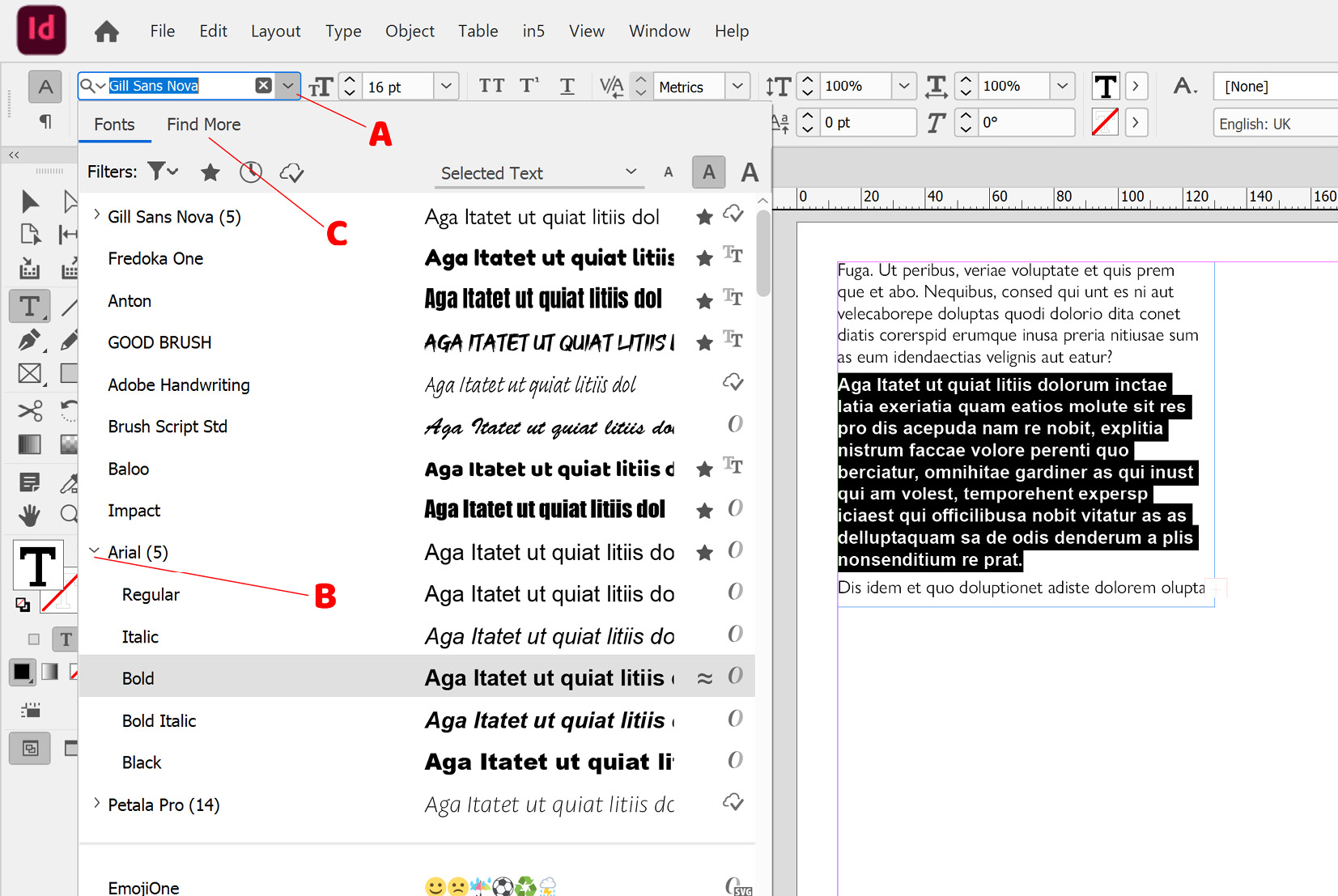Click the Adobe InDesign logo

(41, 30)
